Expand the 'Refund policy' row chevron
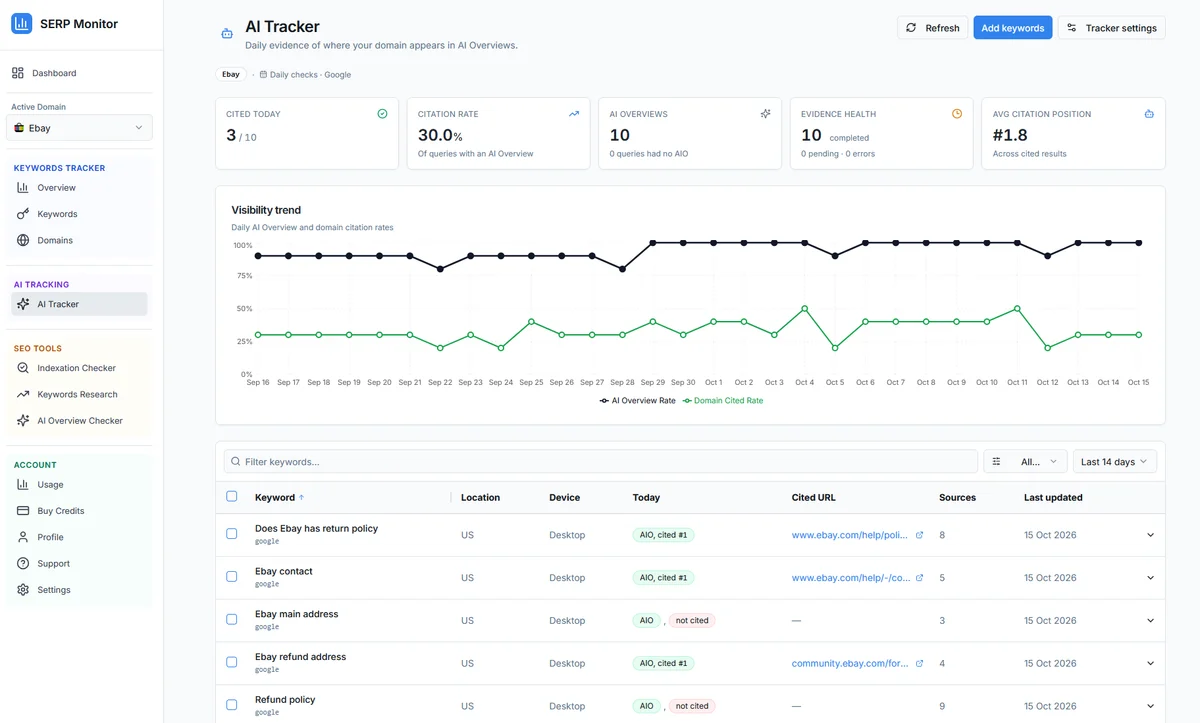The width and height of the screenshot is (1200, 723). [1150, 706]
